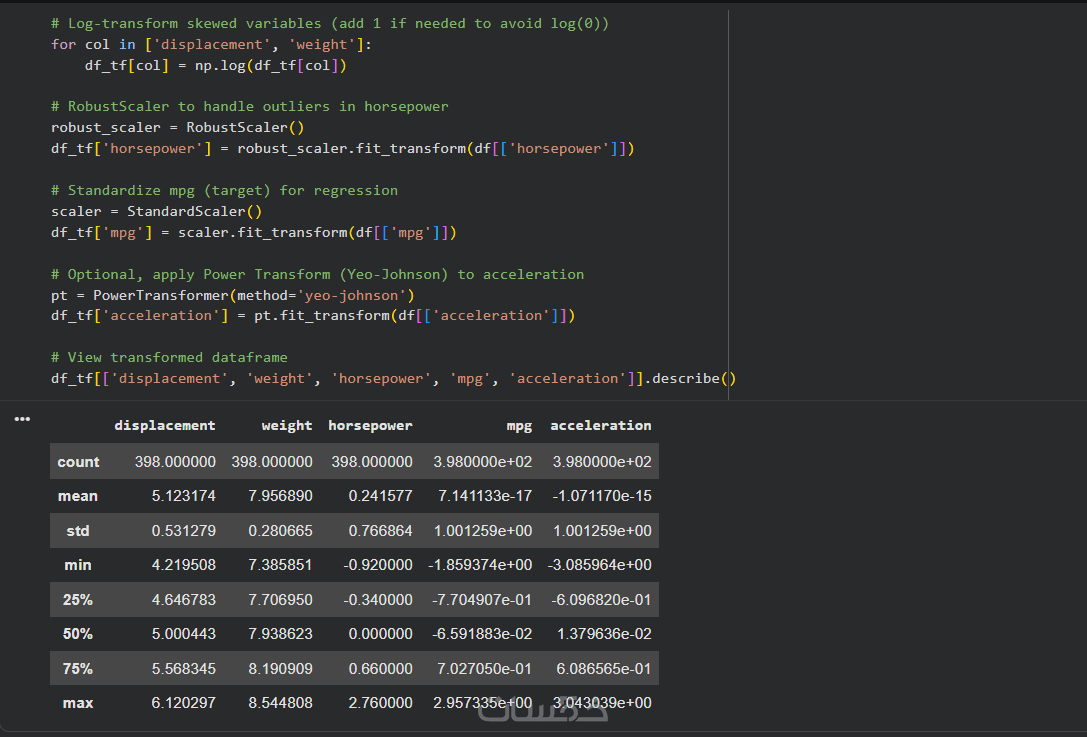Select weight min value 7.385851

[x=280, y=564]
